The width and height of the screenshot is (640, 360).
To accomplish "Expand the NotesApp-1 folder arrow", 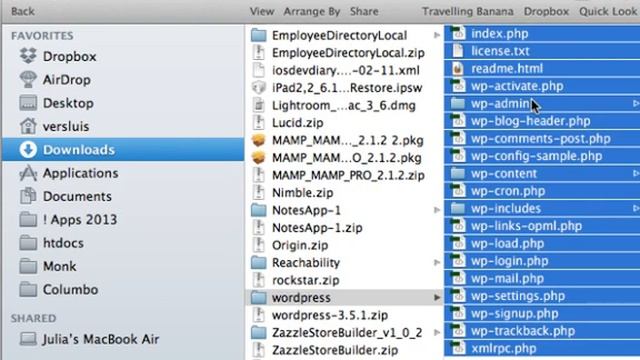I will (437, 210).
